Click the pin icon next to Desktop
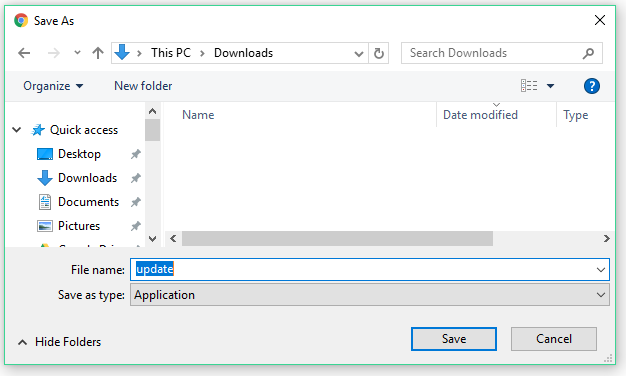Viewport: 626px width, 376px height. coord(136,154)
